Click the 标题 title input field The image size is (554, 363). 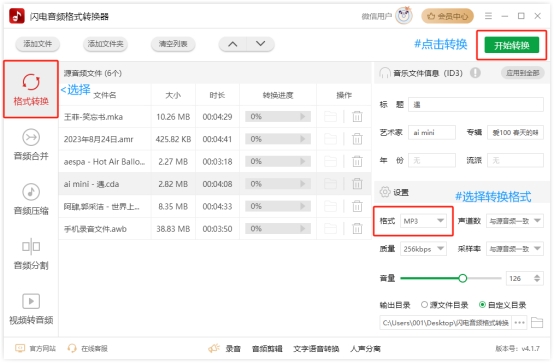pos(476,105)
